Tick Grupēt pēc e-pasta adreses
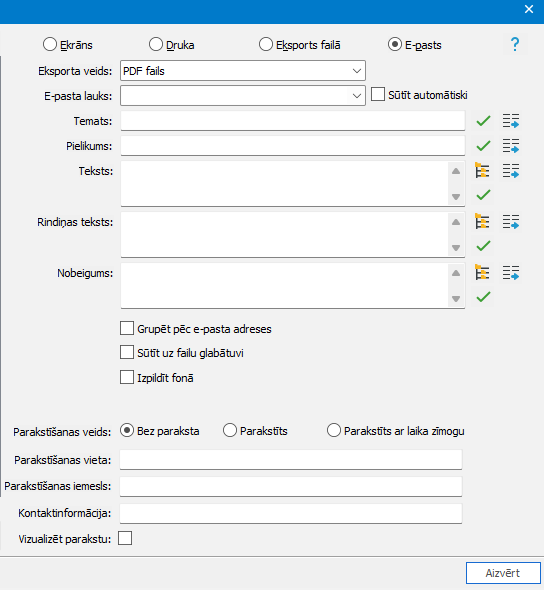The height and width of the screenshot is (590, 544). click(127, 328)
